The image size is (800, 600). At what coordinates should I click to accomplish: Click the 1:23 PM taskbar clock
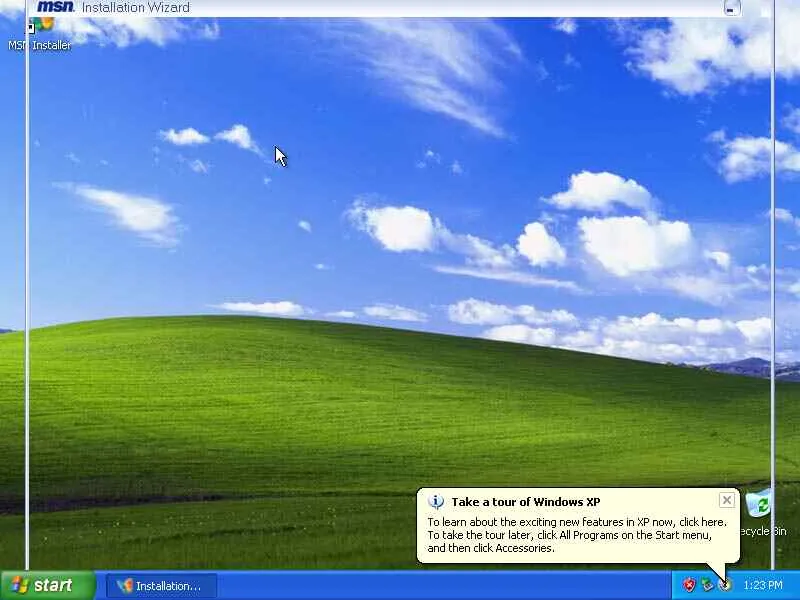(763, 585)
